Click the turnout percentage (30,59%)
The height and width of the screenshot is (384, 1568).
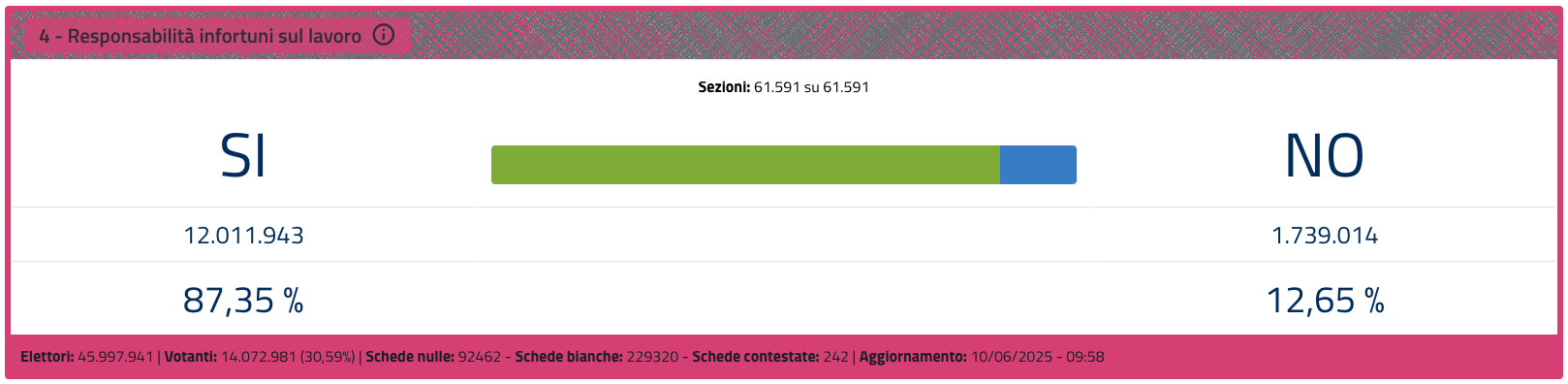328,357
